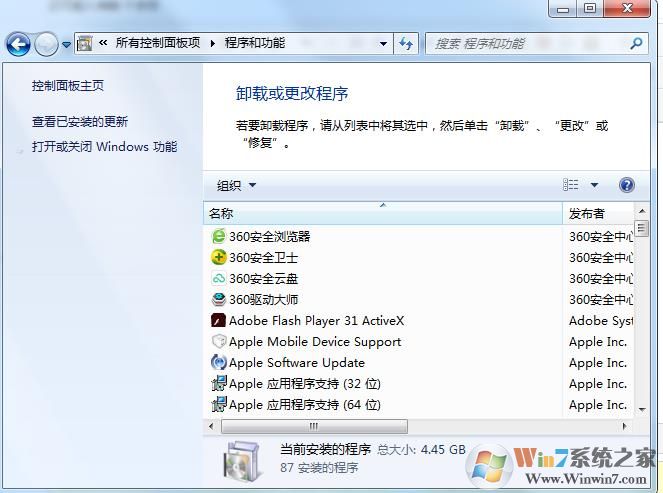Viewport: 663px width, 493px height.
Task: Expand the arrow after 所有控制面板项
Action: point(212,43)
